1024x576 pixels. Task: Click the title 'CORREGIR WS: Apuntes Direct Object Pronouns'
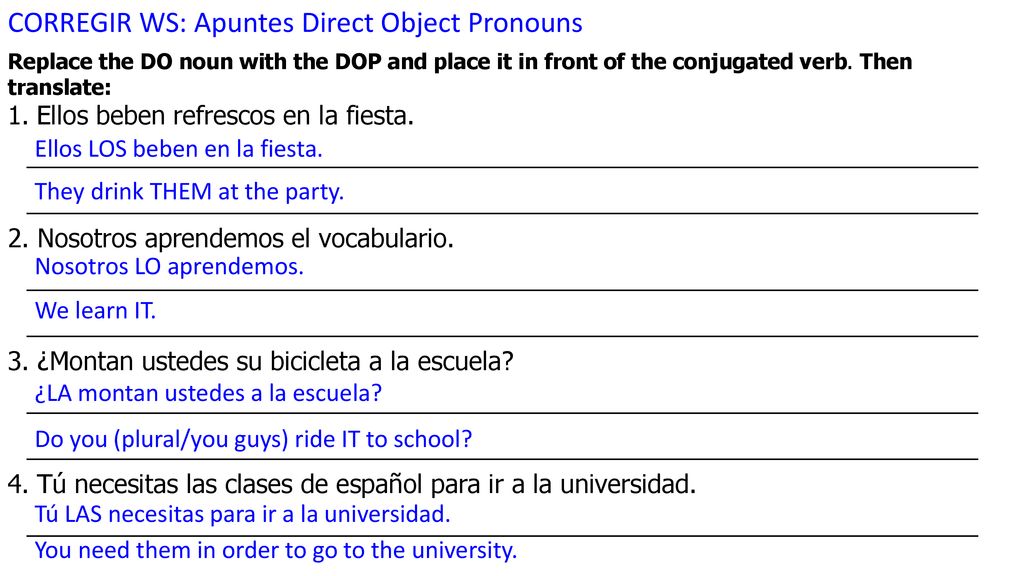click(295, 24)
